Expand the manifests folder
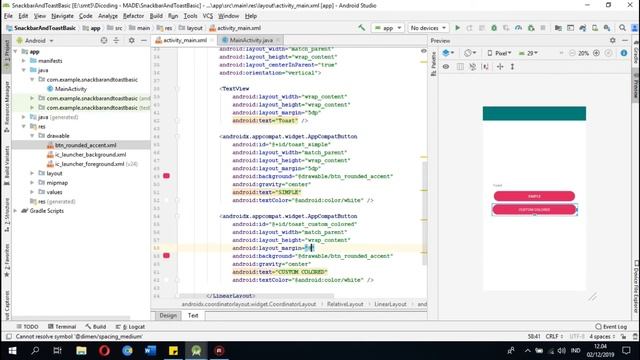The height and width of the screenshot is (360, 640). [x=24, y=61]
